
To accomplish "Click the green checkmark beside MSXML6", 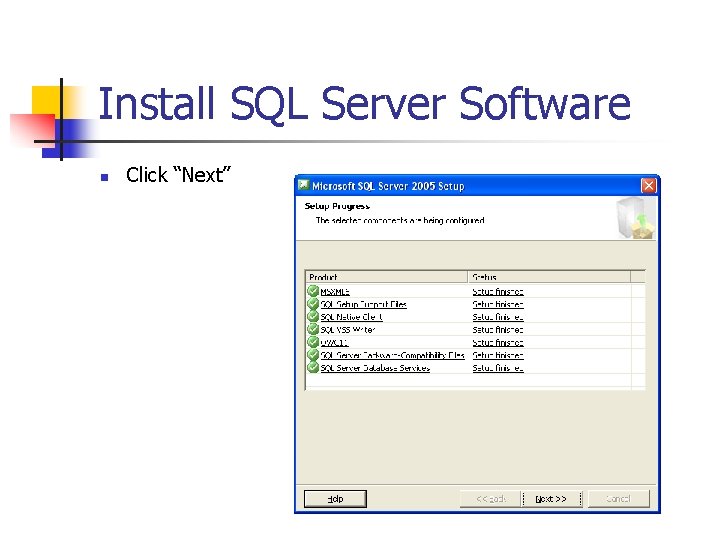I will click(x=313, y=291).
